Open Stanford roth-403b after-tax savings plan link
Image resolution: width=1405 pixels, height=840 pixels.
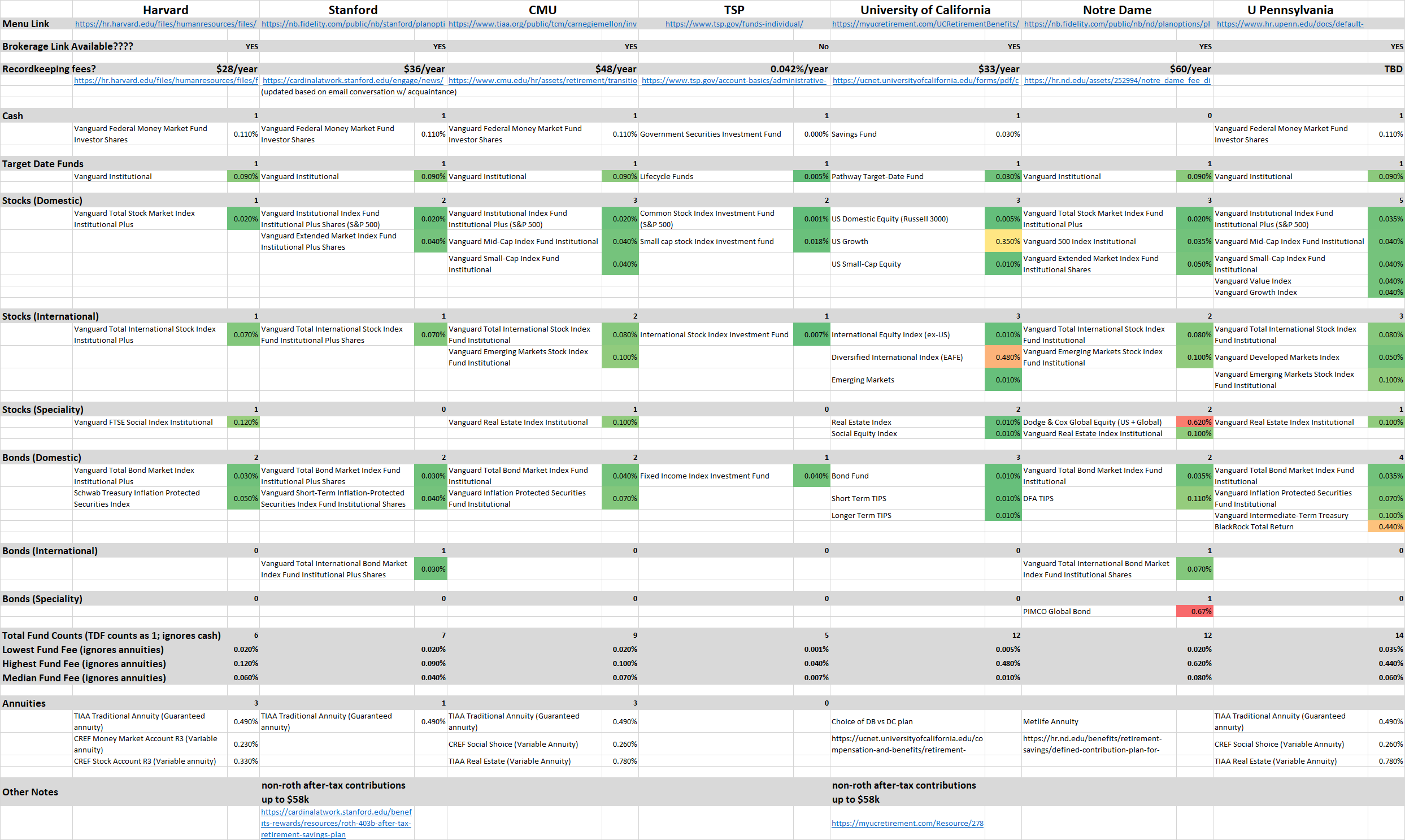pyautogui.click(x=336, y=823)
